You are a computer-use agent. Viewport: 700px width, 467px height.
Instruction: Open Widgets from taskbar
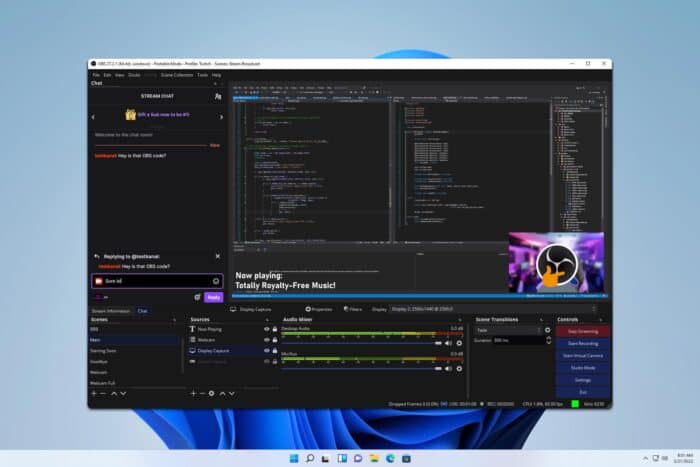tap(342, 459)
